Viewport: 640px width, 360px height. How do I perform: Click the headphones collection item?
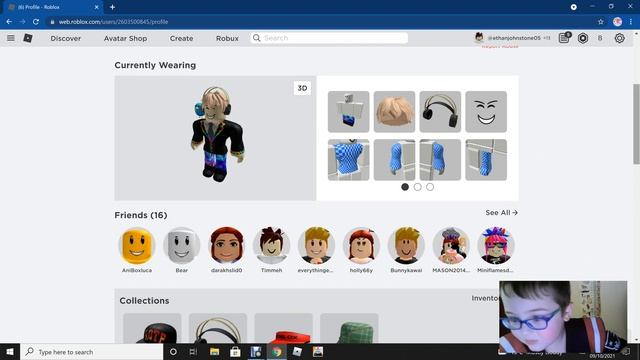[218, 329]
